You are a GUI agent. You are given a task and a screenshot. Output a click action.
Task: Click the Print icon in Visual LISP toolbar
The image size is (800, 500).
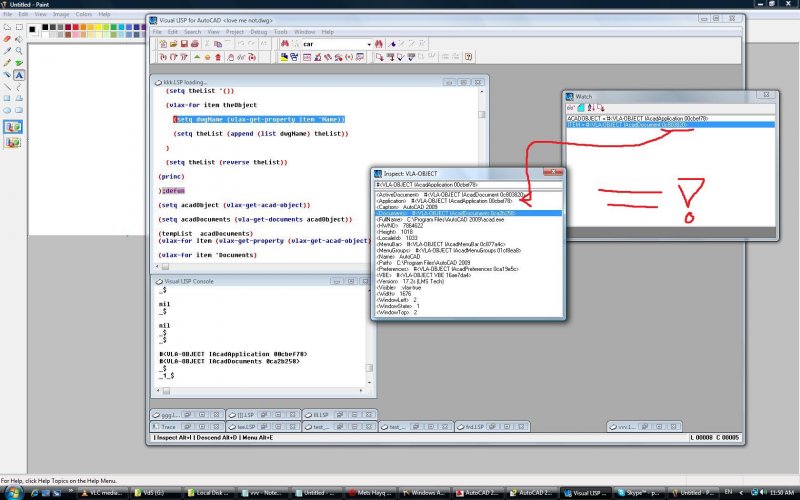194,44
